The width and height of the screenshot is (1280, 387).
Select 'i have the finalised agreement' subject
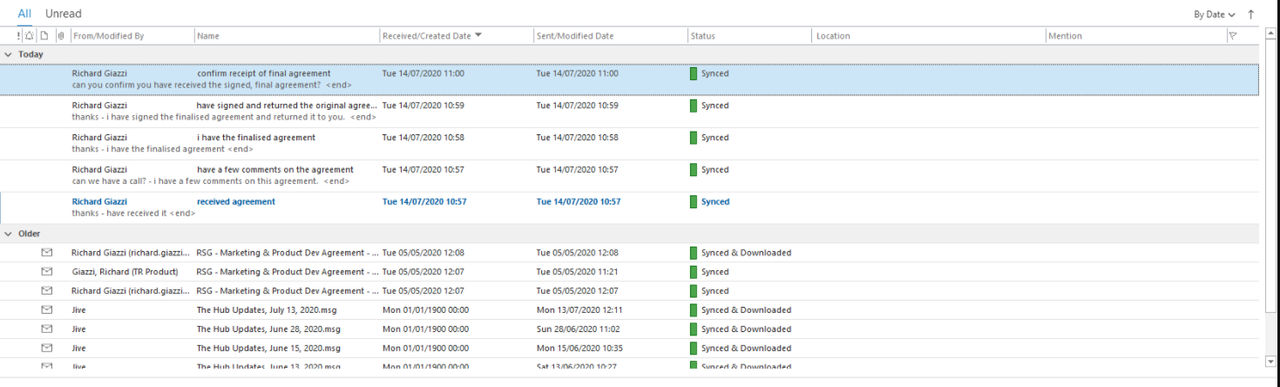tap(256, 137)
